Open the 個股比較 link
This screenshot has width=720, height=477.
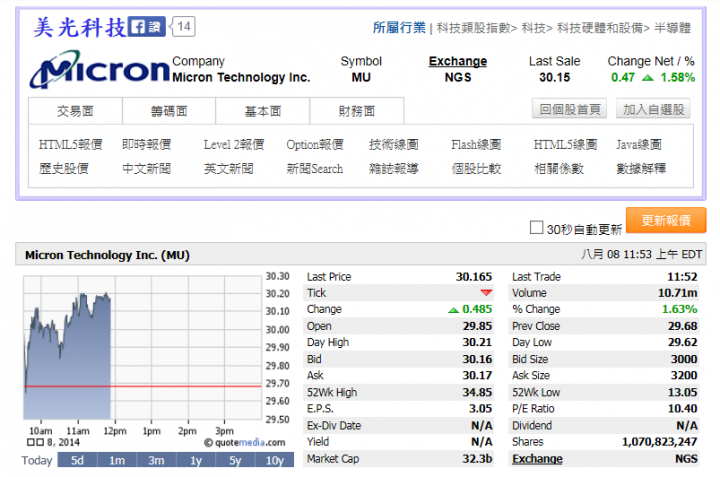pyautogui.click(x=476, y=168)
